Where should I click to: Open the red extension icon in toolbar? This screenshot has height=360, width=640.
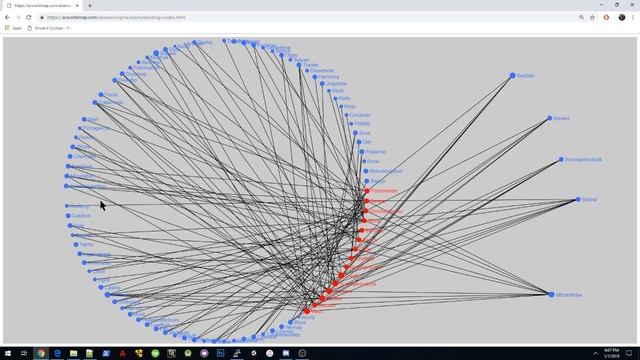(x=606, y=18)
